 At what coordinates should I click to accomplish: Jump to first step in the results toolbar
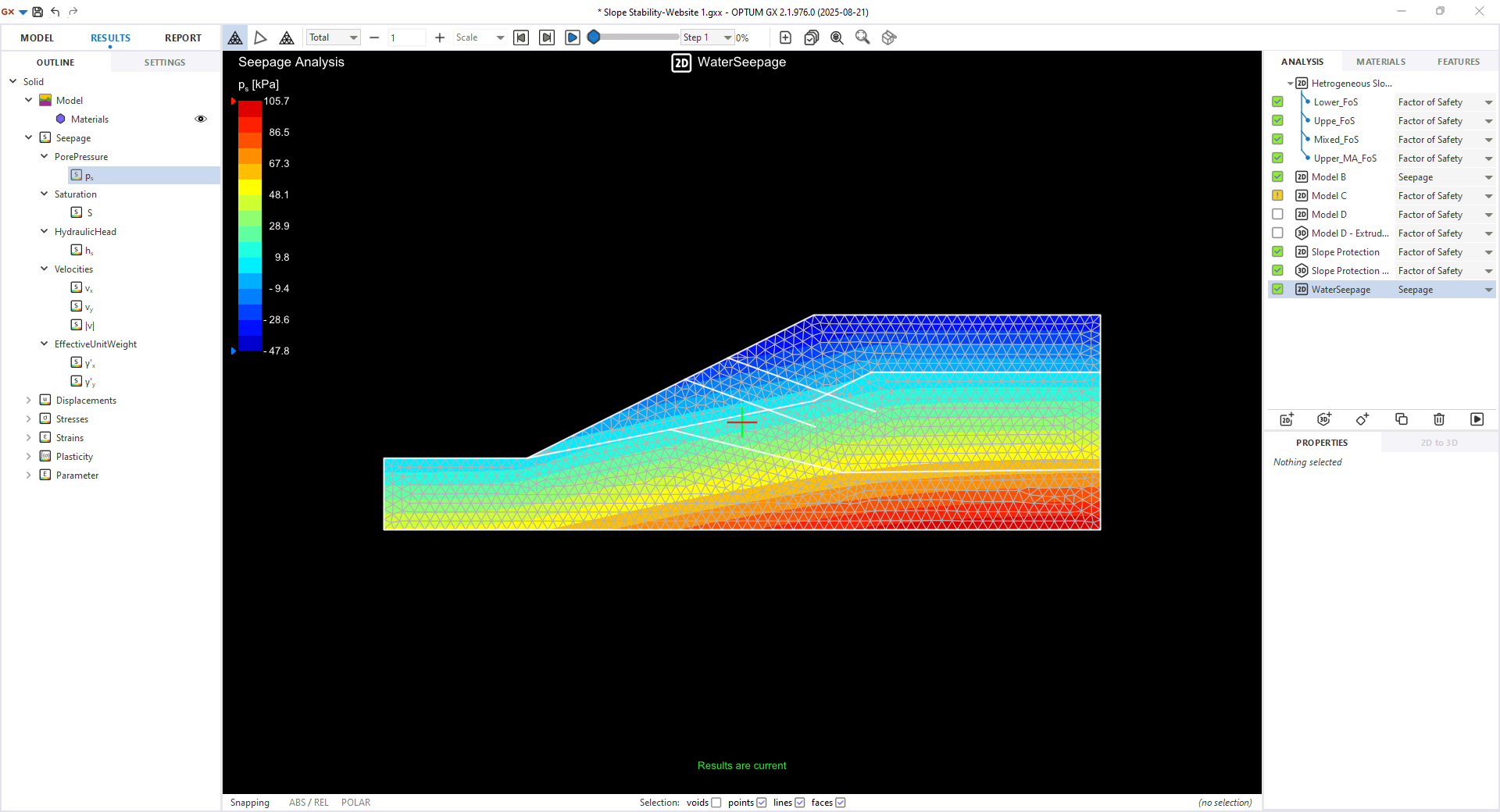521,37
